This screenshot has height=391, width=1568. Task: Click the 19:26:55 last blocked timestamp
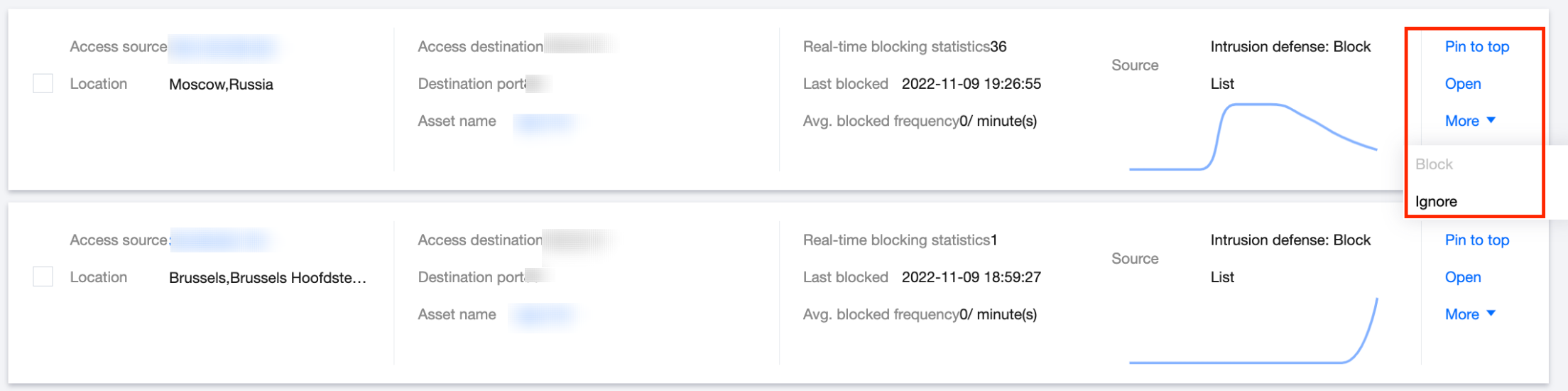(971, 84)
